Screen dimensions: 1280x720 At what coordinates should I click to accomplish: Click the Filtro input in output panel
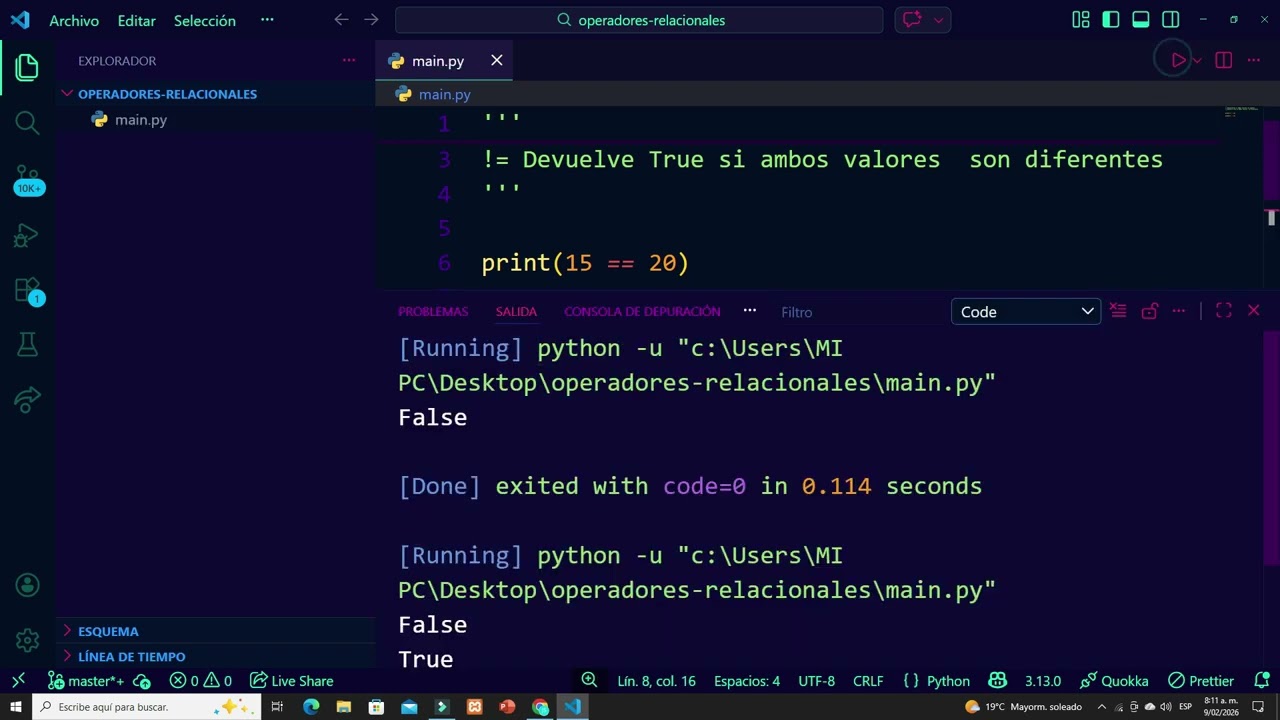pyautogui.click(x=860, y=312)
